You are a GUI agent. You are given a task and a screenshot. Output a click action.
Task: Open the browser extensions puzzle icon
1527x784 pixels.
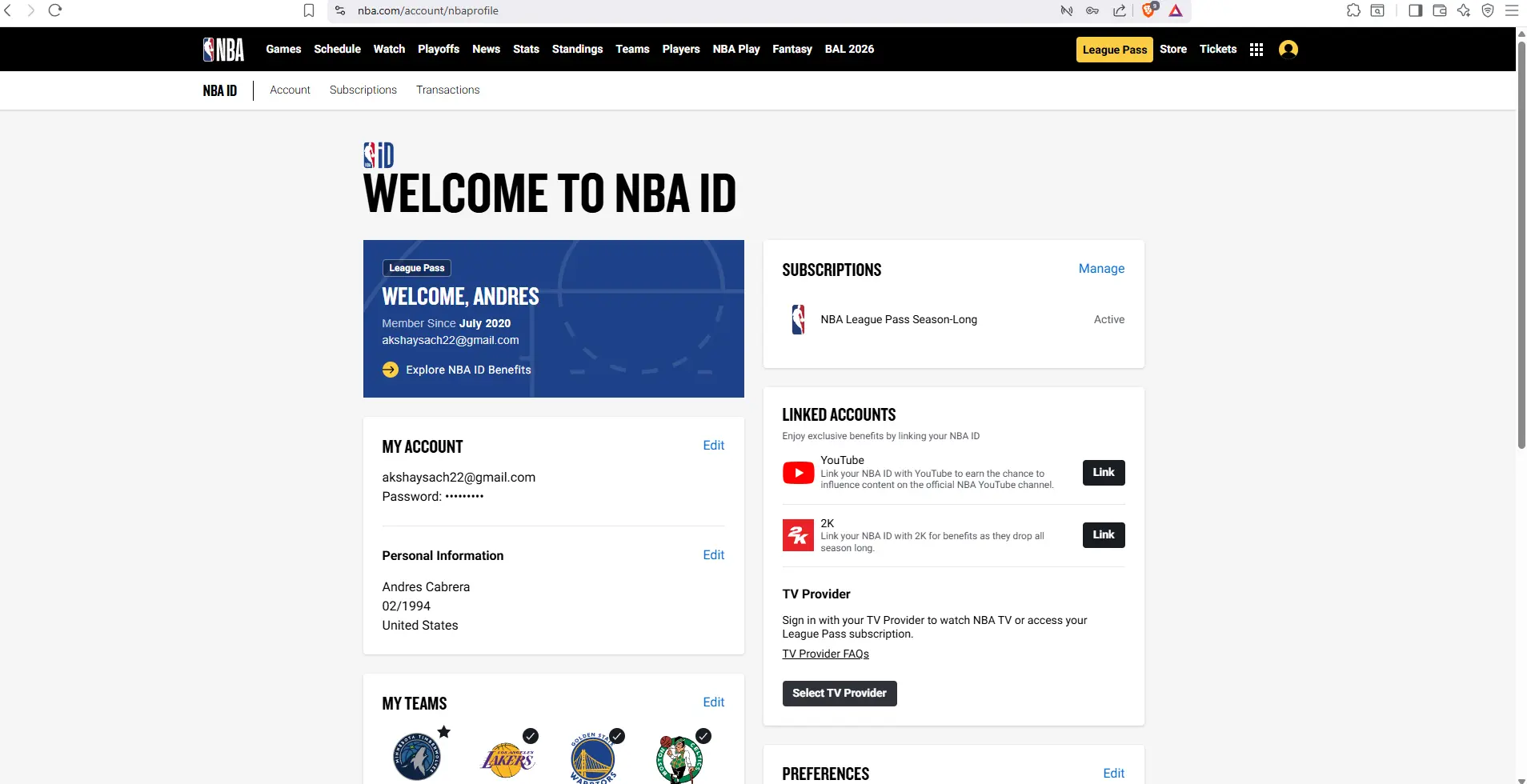pyautogui.click(x=1353, y=10)
